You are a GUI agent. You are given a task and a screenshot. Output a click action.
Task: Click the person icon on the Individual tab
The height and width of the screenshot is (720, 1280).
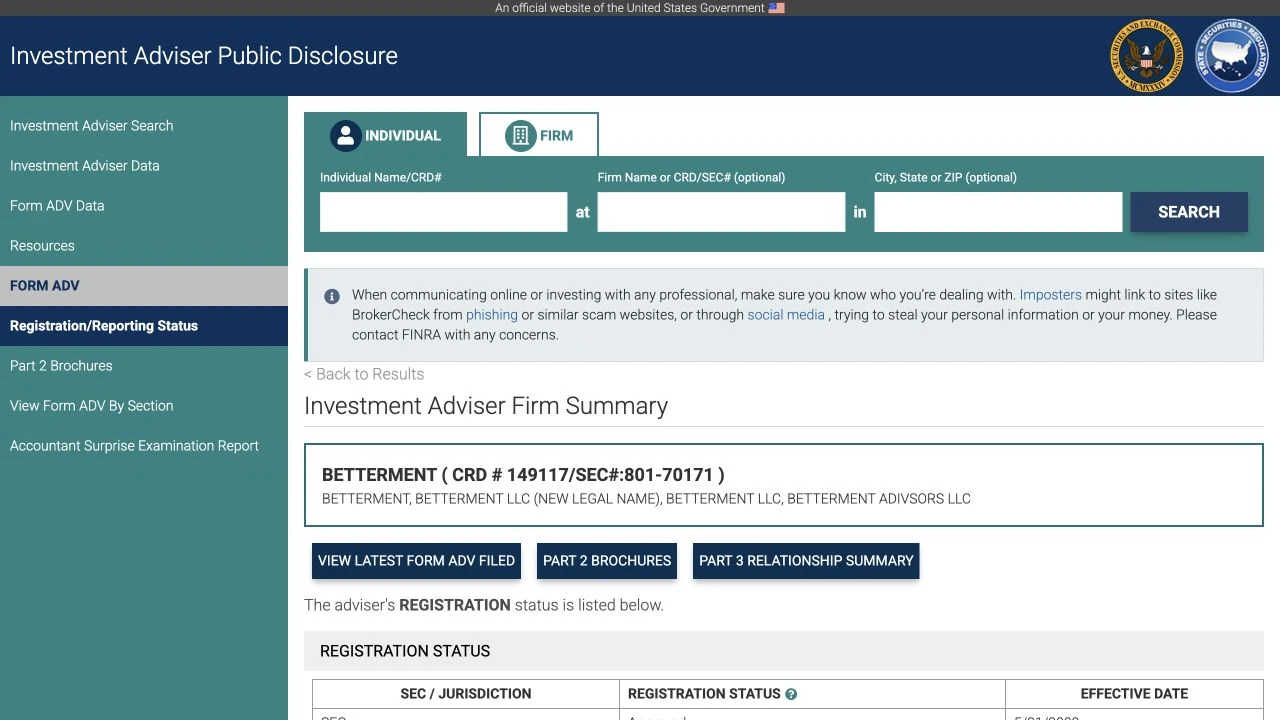[x=345, y=135]
